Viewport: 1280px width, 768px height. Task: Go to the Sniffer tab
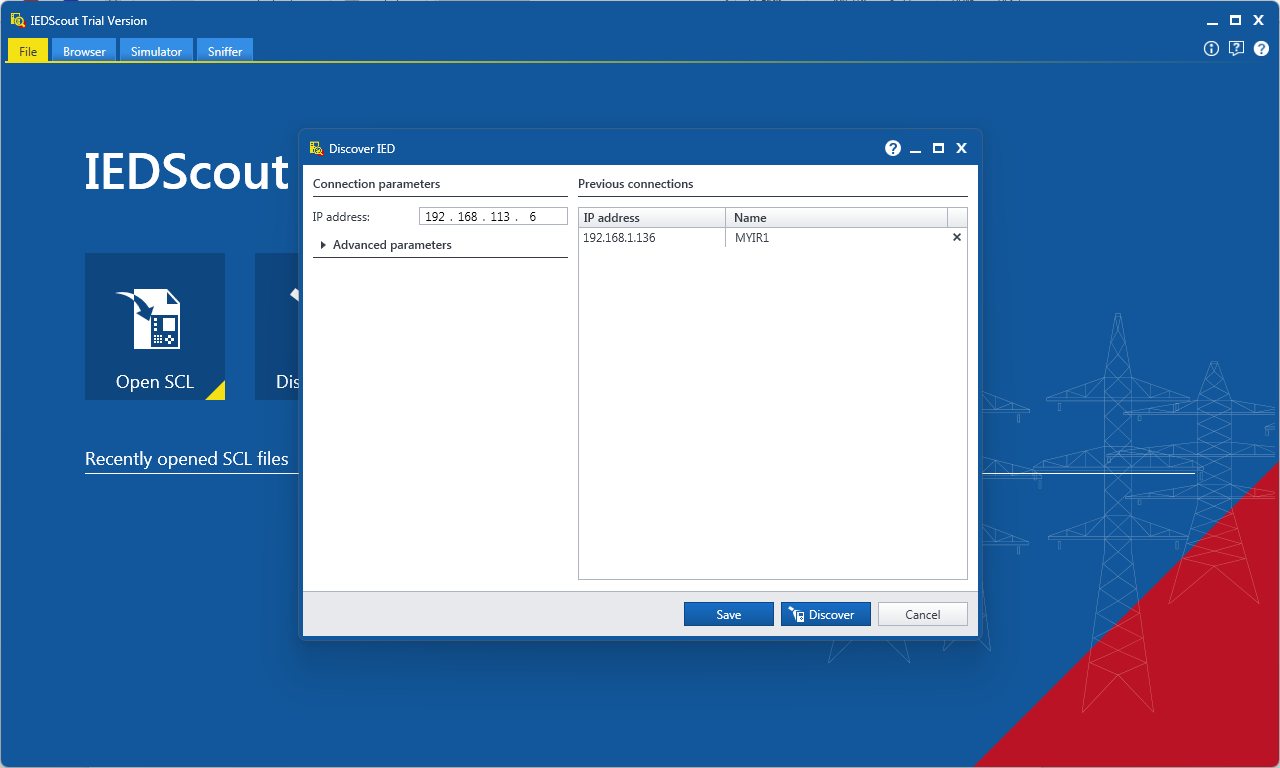pos(225,51)
